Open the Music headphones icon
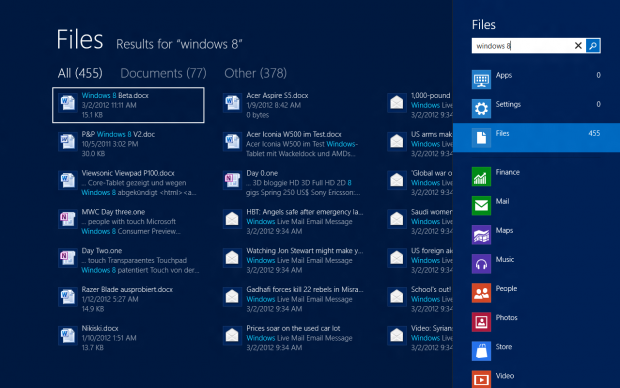 (x=481, y=264)
